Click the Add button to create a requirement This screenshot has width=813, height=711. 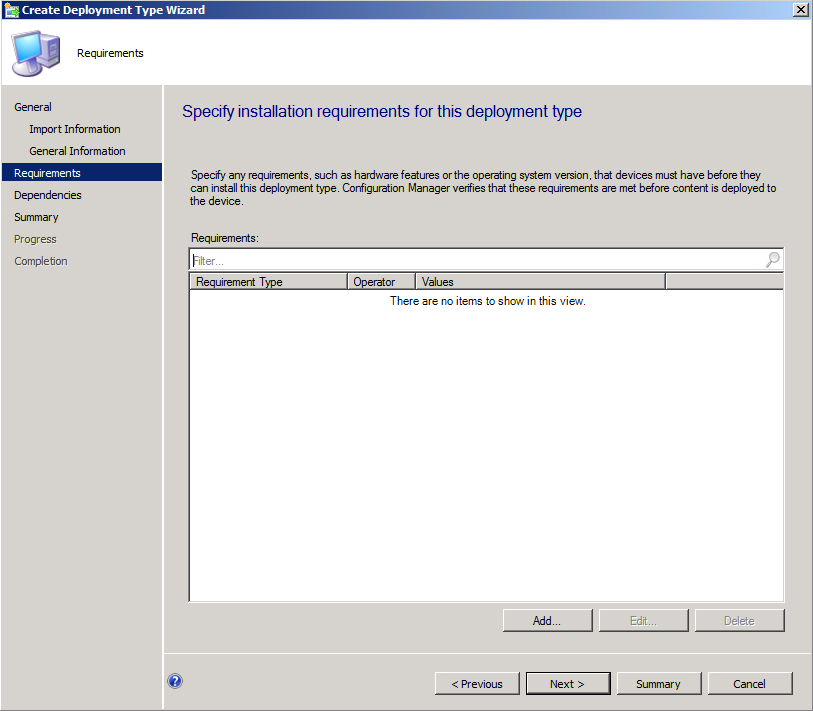click(547, 620)
